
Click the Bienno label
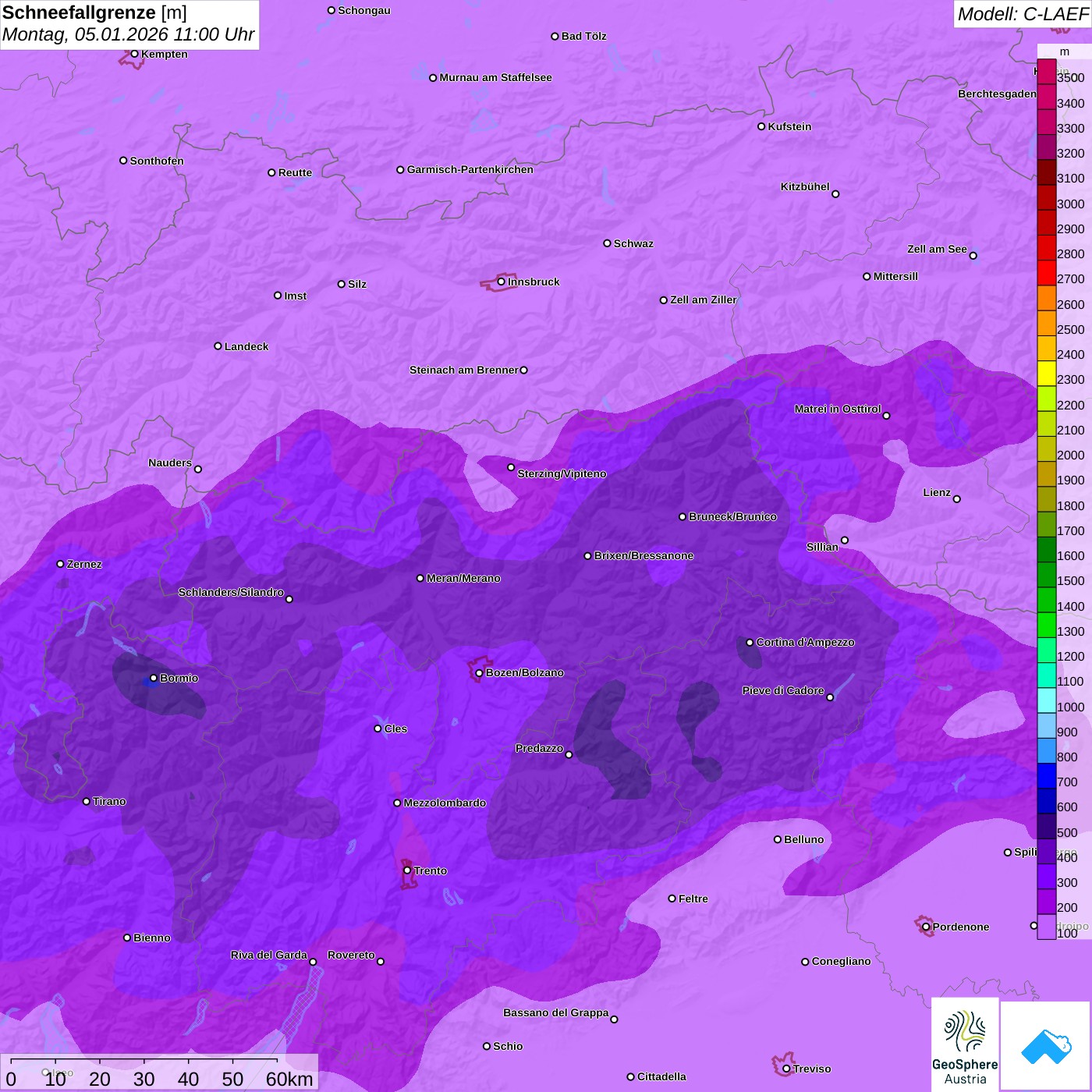point(152,938)
